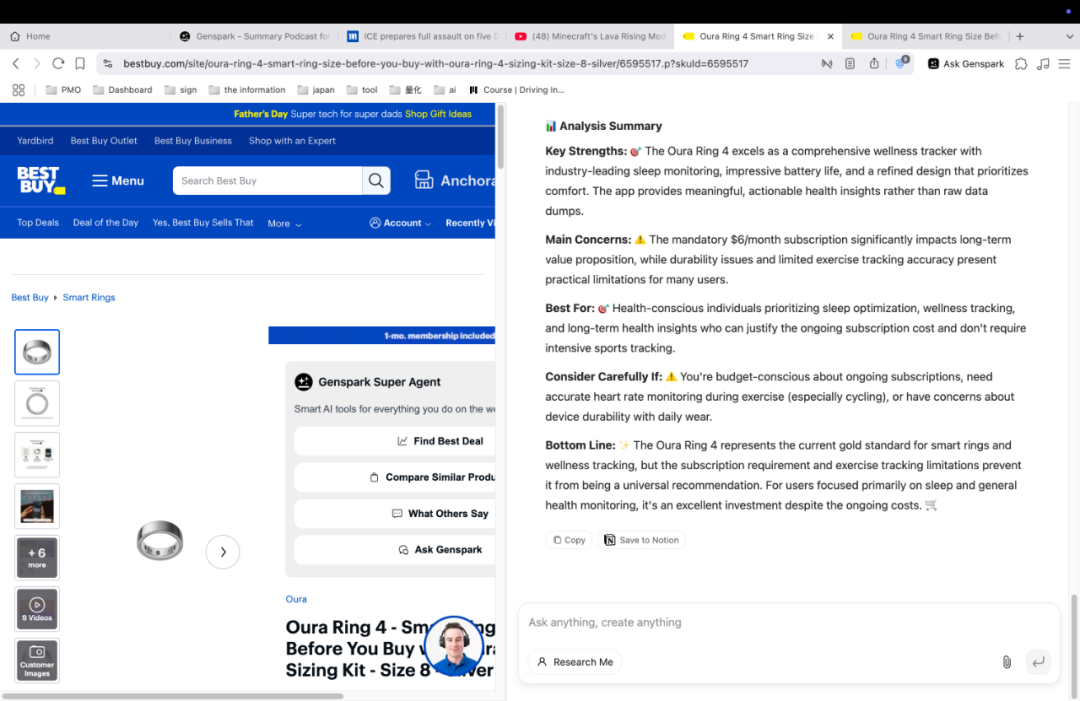
Task: Click the next image arrow on product photo
Action: 223,552
